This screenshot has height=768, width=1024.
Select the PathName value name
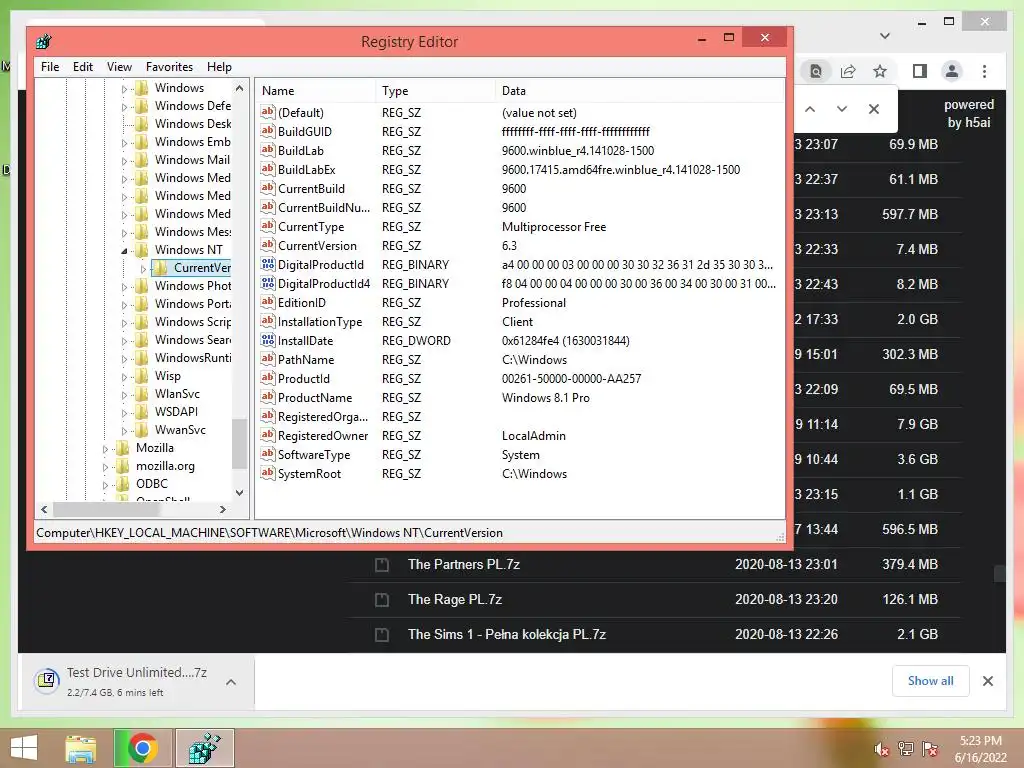306,360
